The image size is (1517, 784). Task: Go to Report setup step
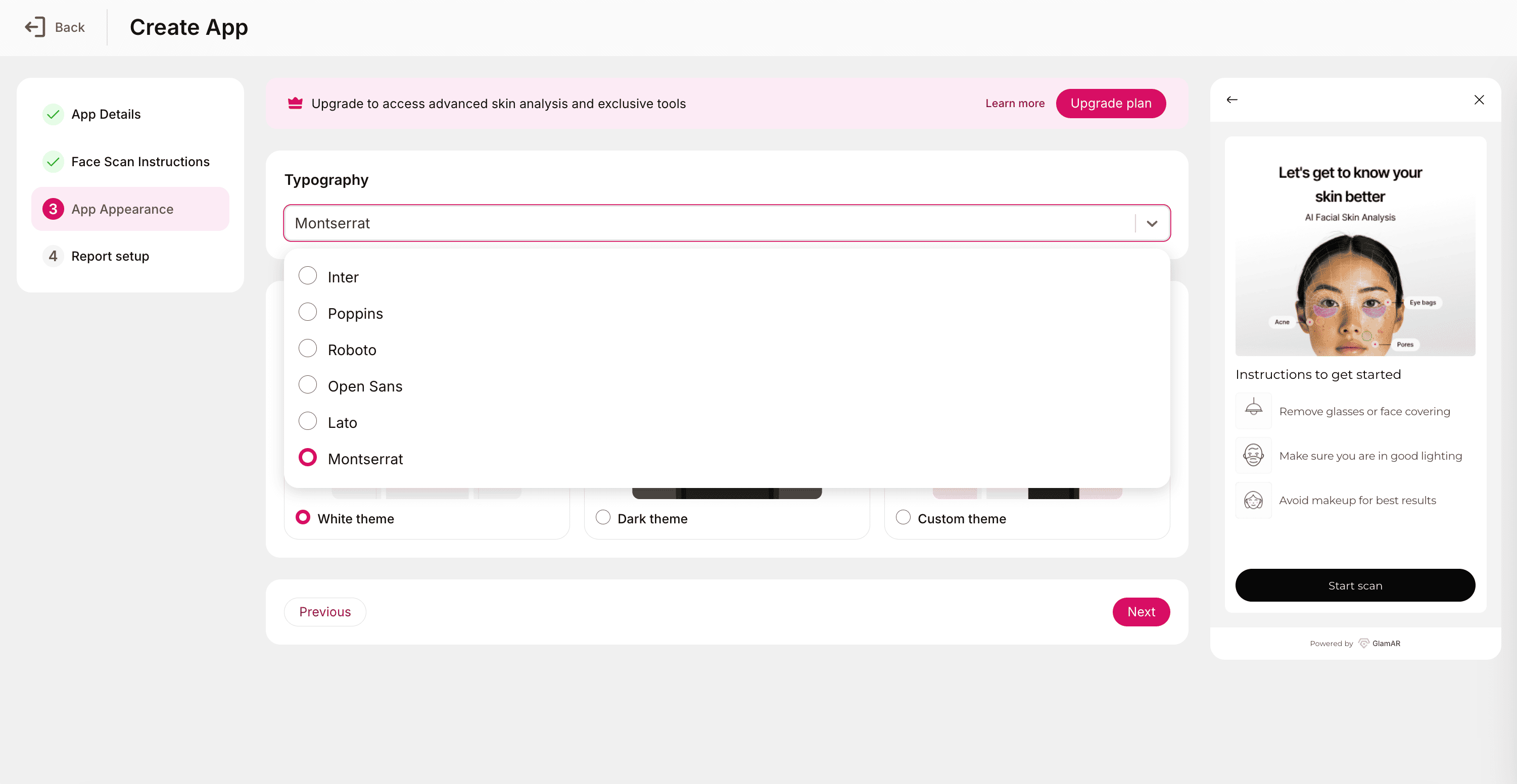110,256
